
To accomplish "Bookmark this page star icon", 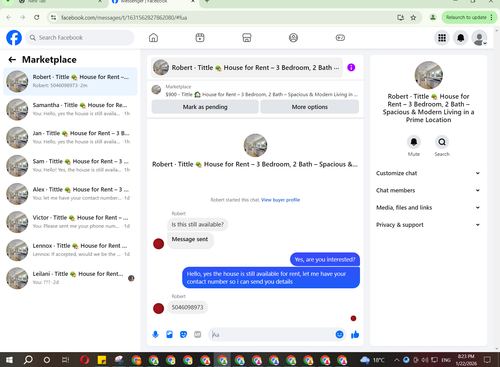I will coord(413,17).
